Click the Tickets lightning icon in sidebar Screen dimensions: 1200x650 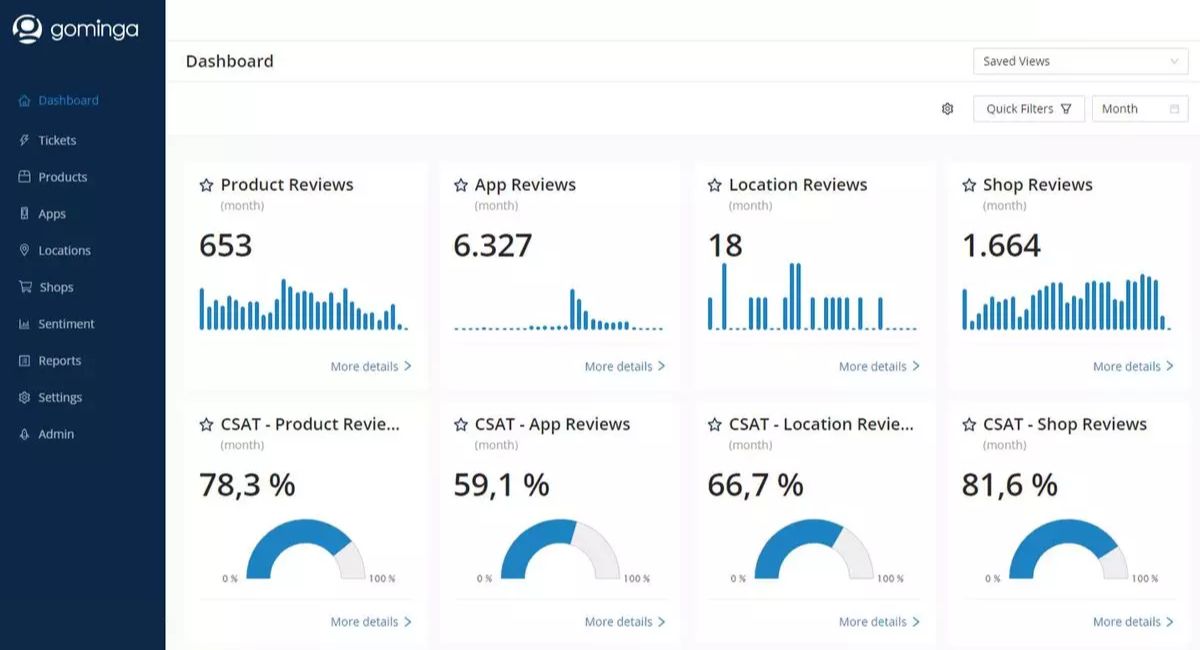(24, 140)
